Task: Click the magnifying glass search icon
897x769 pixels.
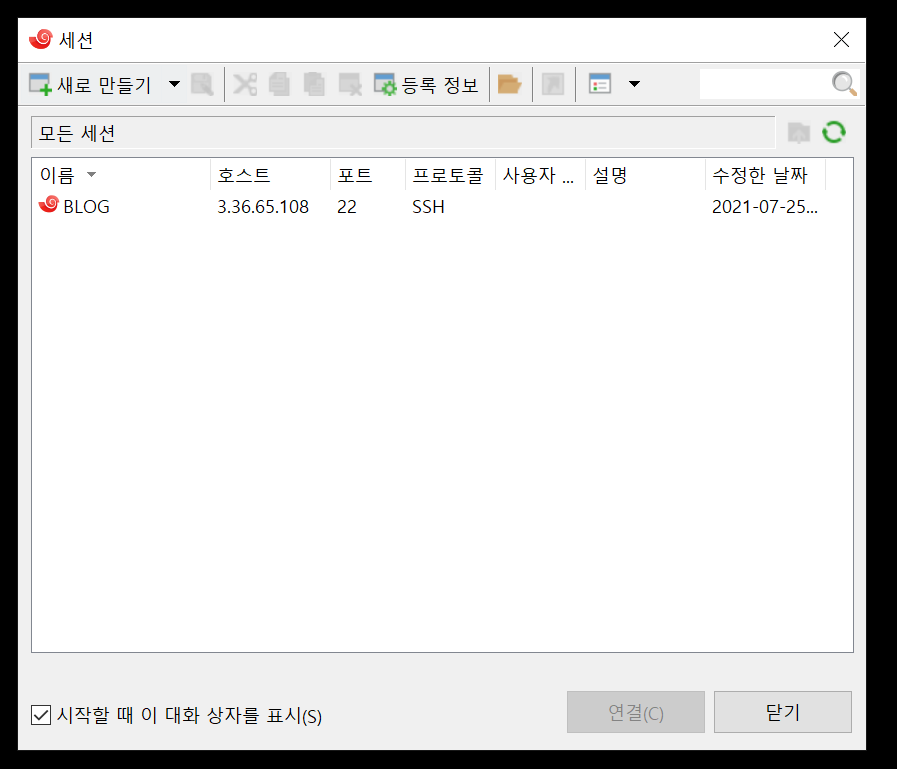Action: click(x=844, y=84)
